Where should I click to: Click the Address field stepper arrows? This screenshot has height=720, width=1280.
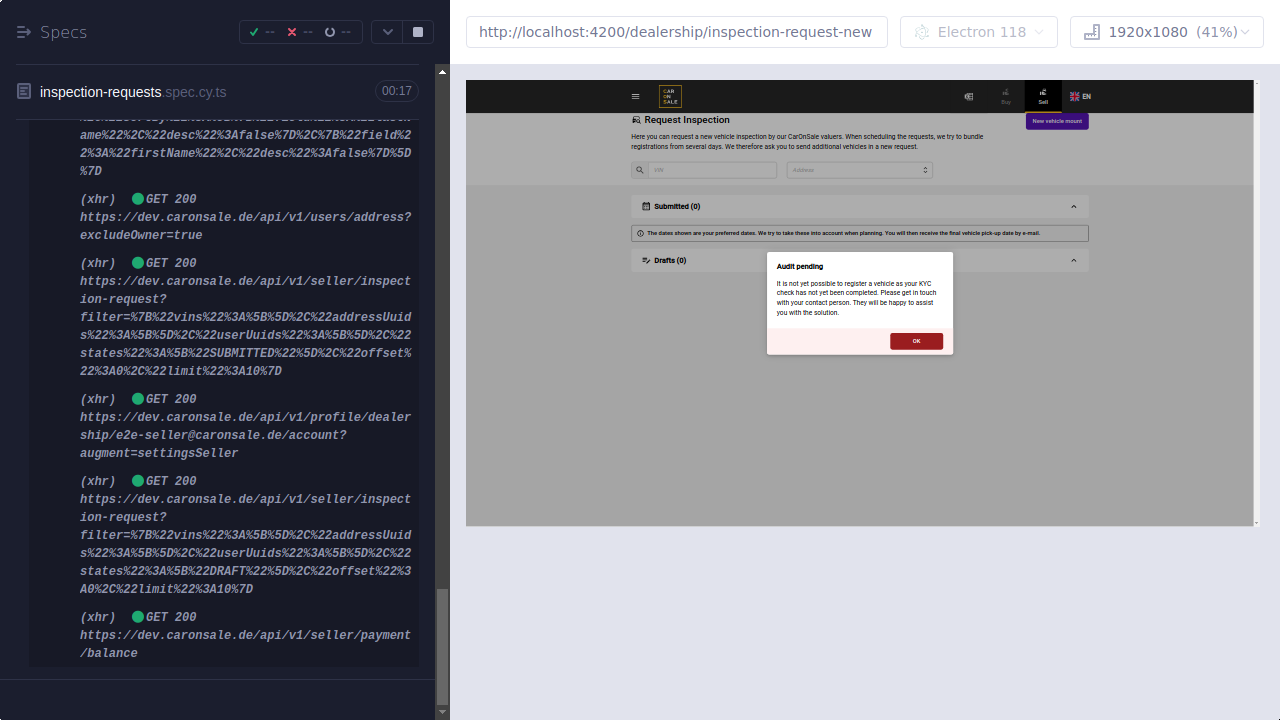tap(925, 170)
